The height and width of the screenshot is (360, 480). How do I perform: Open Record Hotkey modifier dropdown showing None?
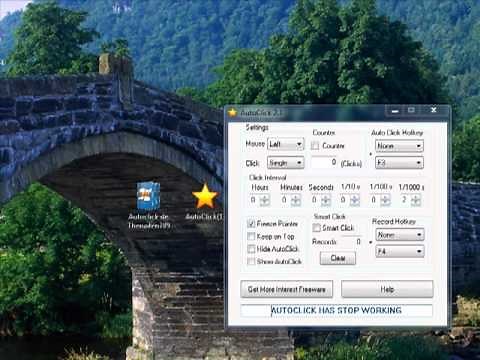point(400,235)
